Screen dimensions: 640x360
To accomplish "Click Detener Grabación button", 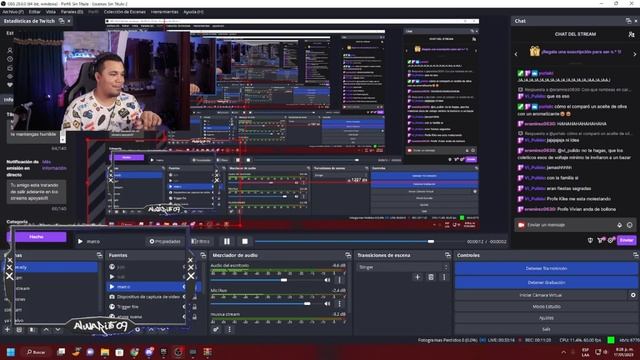I will pyautogui.click(x=546, y=282).
